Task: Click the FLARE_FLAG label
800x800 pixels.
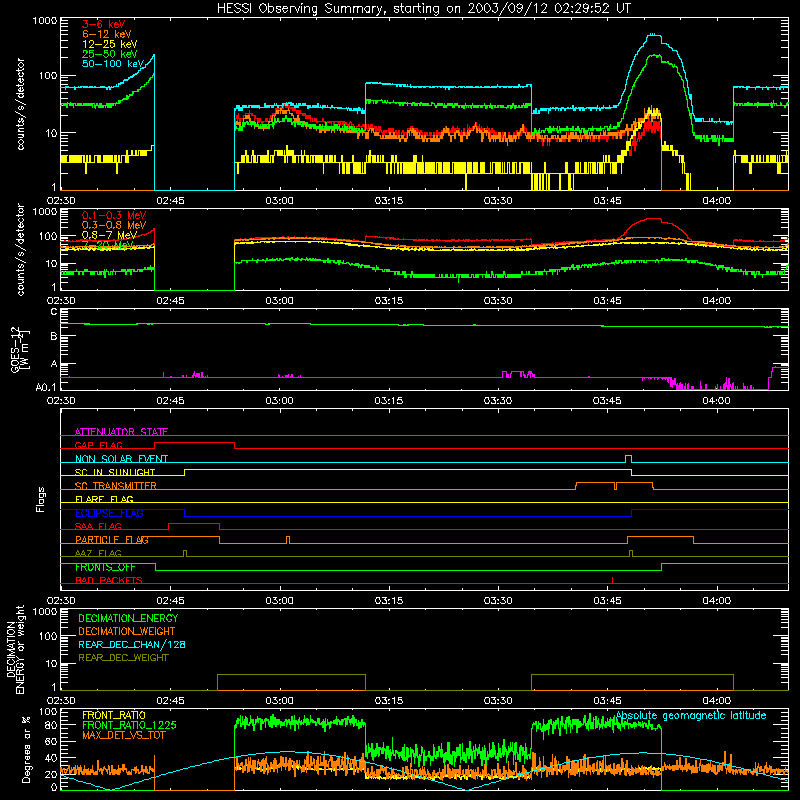Action: pos(104,499)
